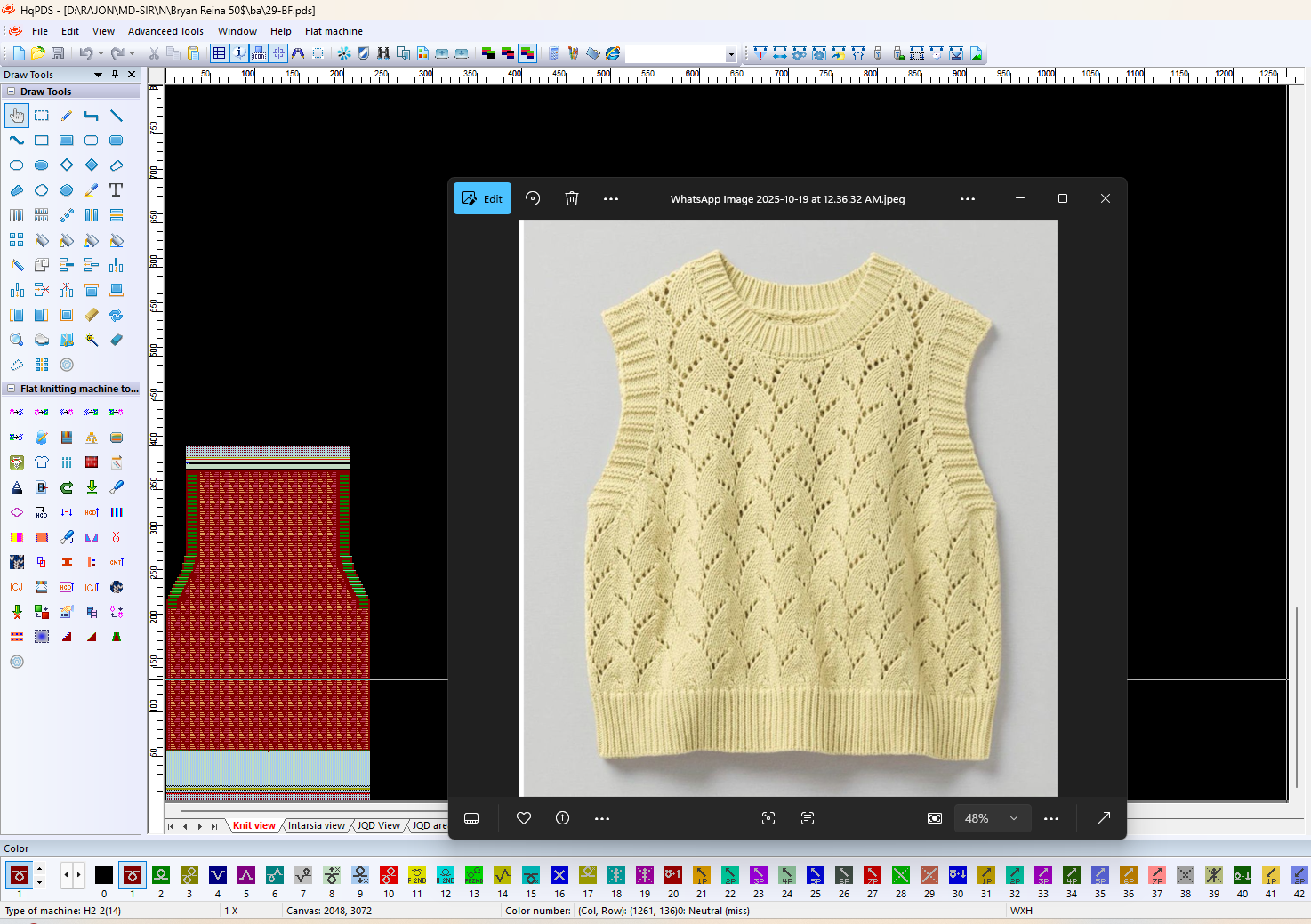Click the trash icon to delete photo
Screen dimensions: 1311x924
coord(572,198)
